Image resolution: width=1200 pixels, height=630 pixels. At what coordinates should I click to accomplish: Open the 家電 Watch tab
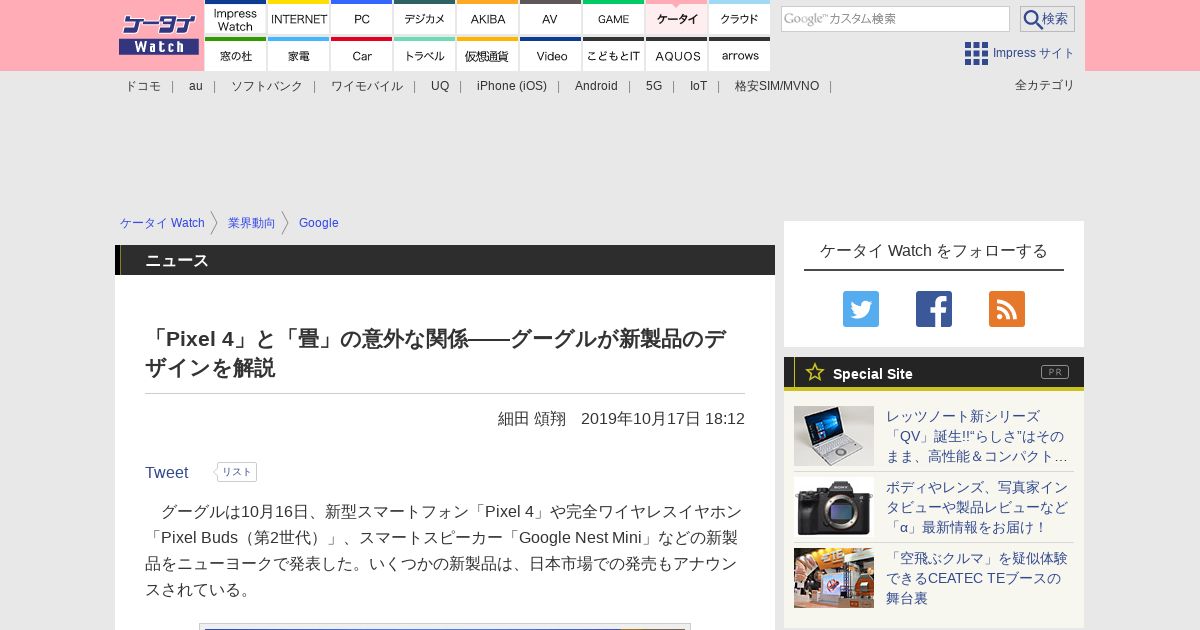[299, 55]
